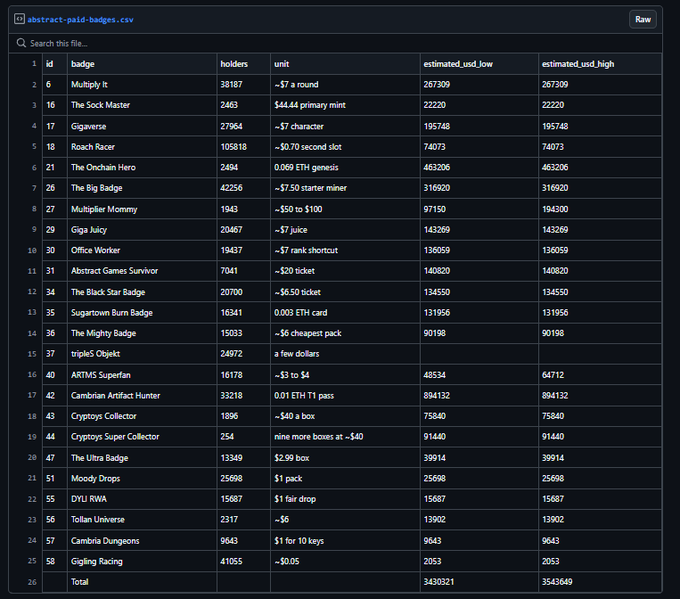This screenshot has height=599, width=680.
Task: Click the 'DYLI RWA' cell
Action: [142, 499]
